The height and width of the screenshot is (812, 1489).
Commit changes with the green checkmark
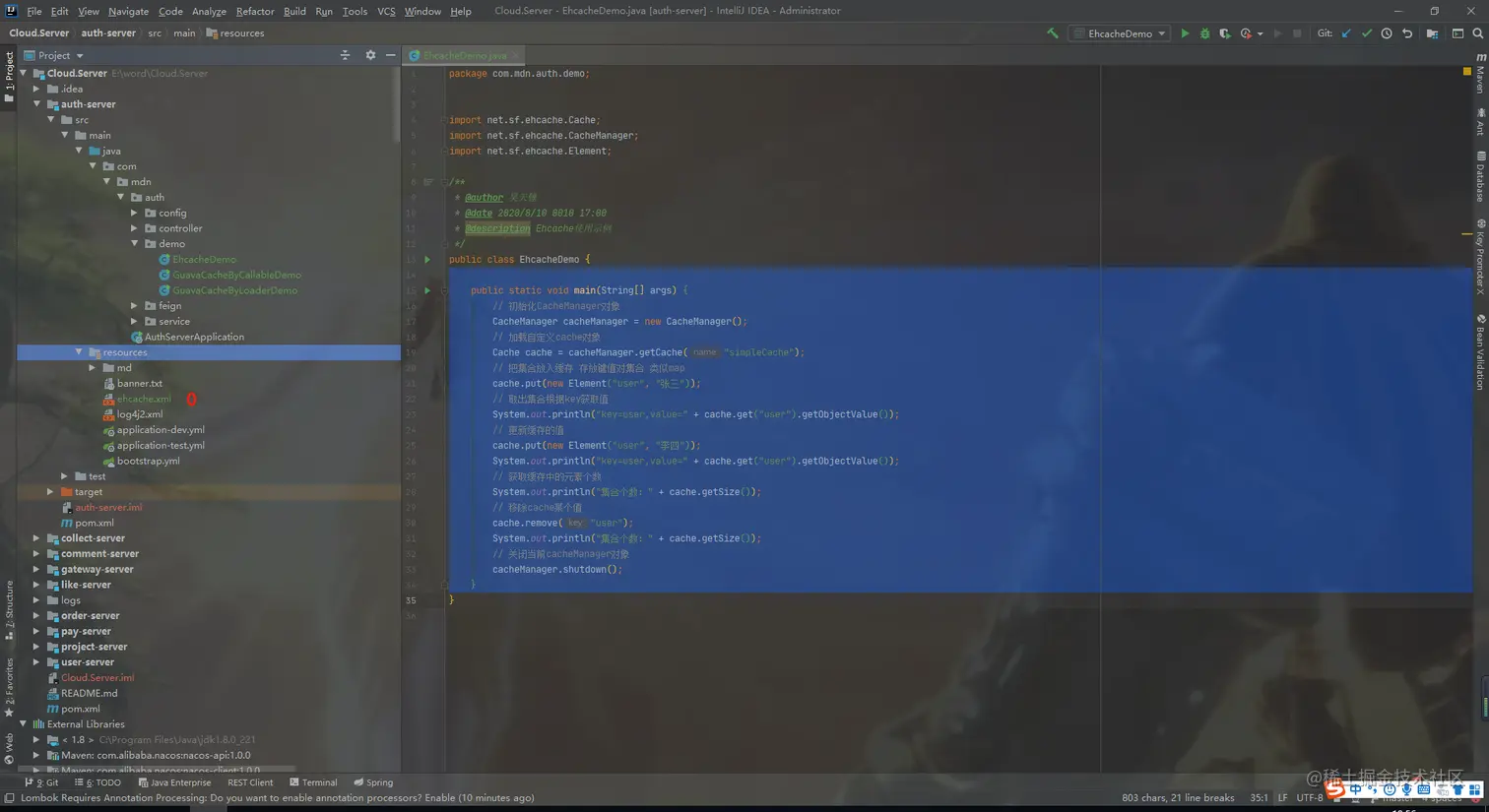click(1367, 33)
